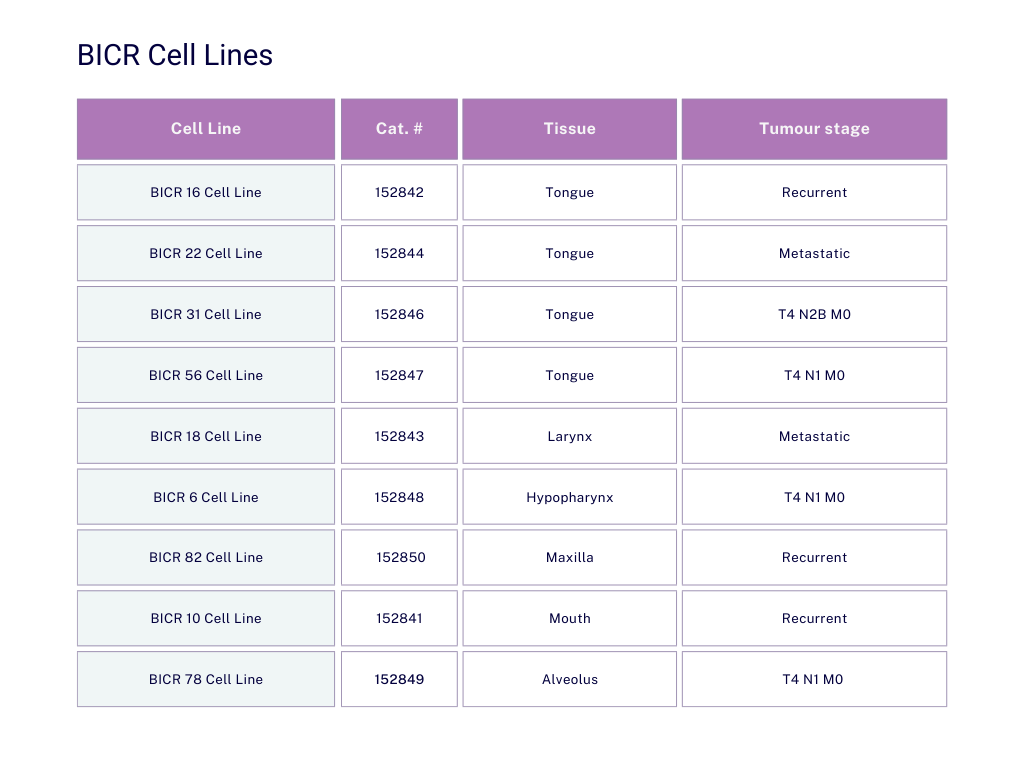
Task: Select the Maxilla tissue cell
Action: pyautogui.click(x=569, y=557)
